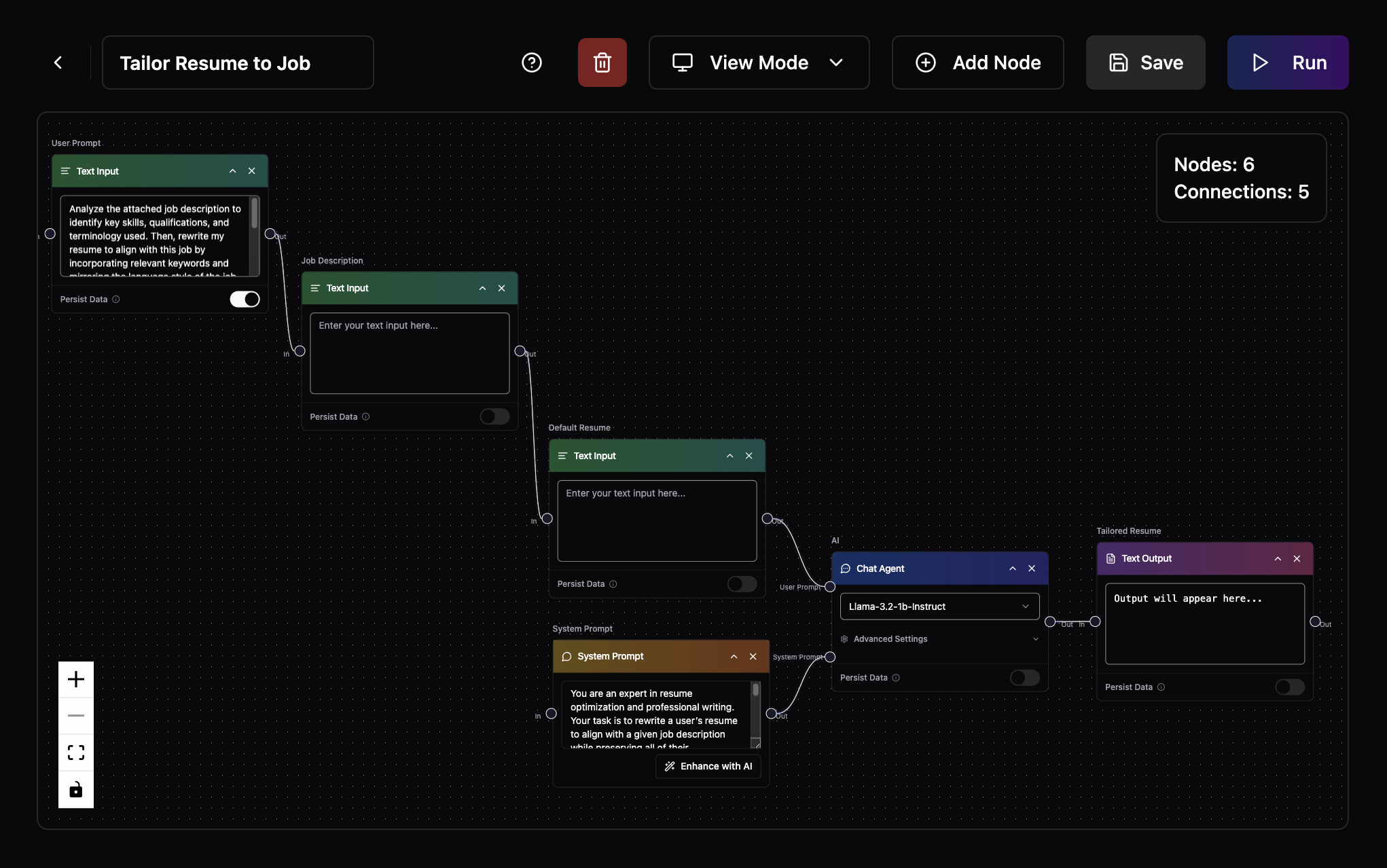The height and width of the screenshot is (868, 1387).
Task: Enable Persist Data on Text Output node
Action: 1289,687
